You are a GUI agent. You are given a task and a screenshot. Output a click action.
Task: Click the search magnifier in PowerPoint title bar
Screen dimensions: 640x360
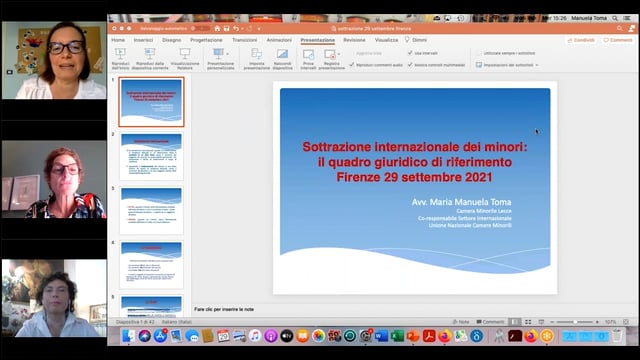point(620,28)
